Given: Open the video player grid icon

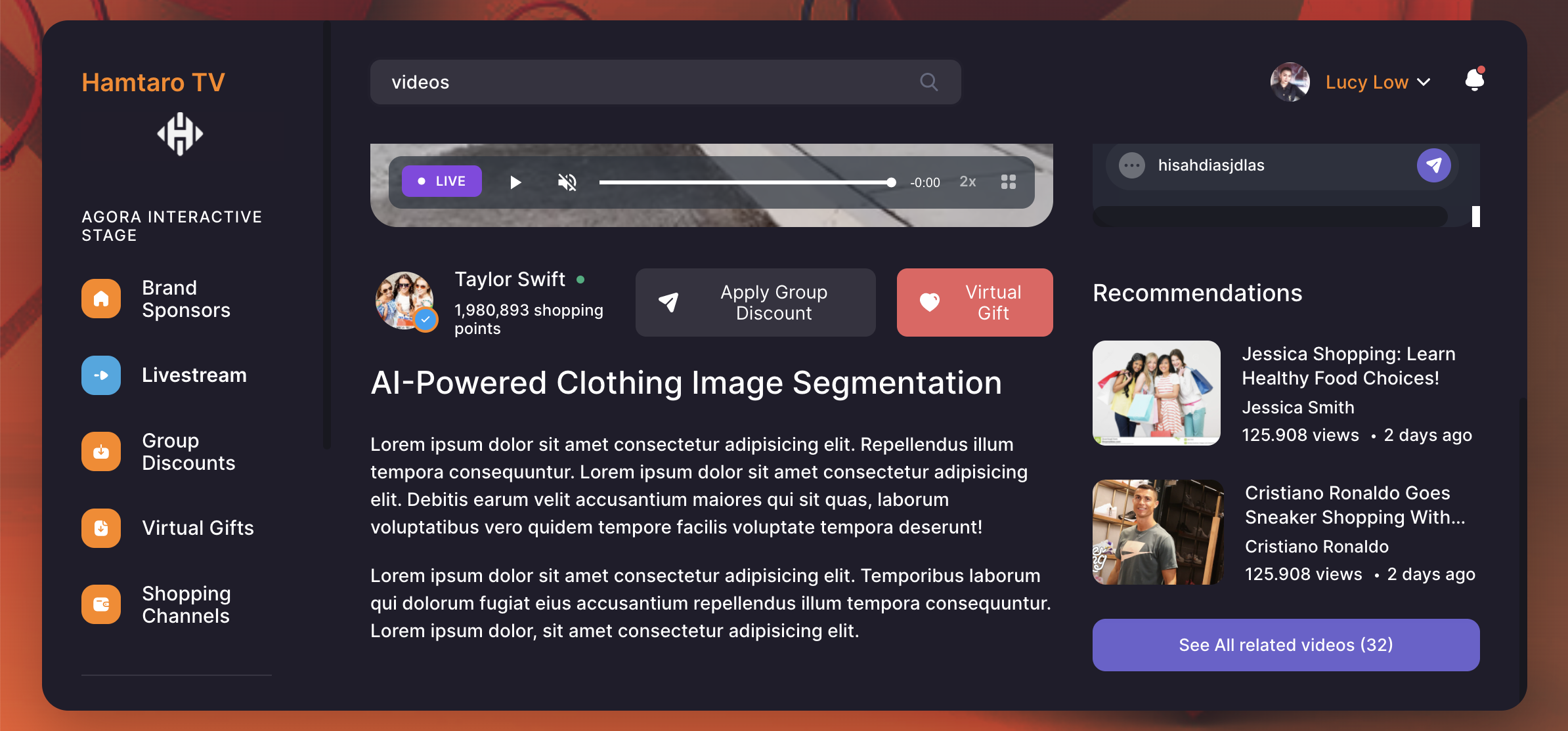Looking at the screenshot, I should [x=1009, y=182].
